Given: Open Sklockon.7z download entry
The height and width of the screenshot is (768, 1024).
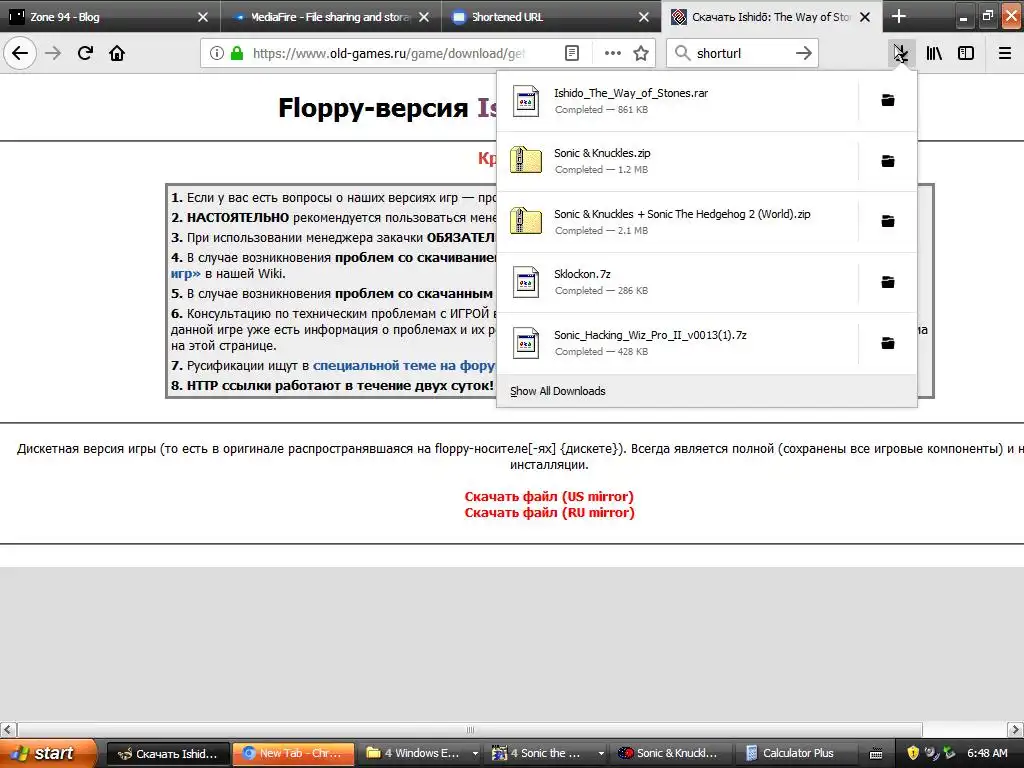Looking at the screenshot, I should [x=678, y=282].
